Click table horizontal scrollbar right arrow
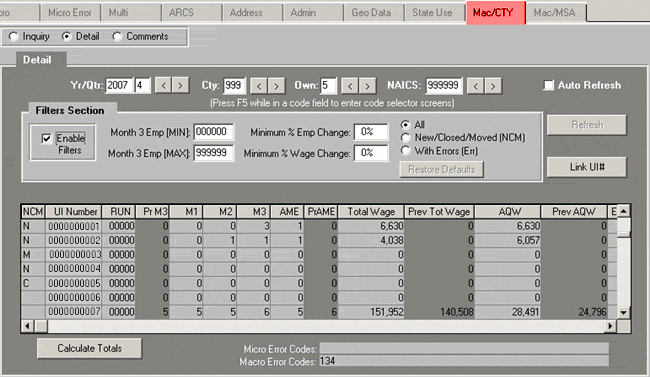This screenshot has height=377, width=650. tap(611, 326)
